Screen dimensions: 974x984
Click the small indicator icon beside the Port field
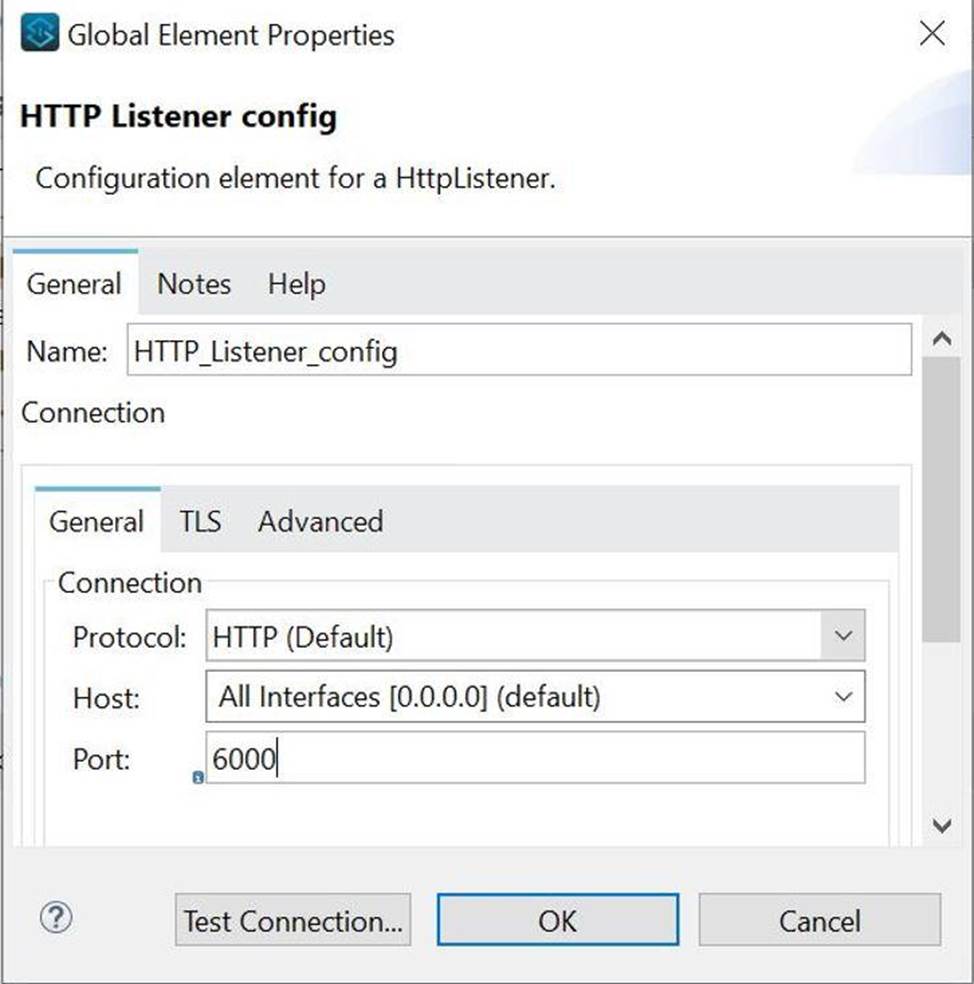(198, 777)
